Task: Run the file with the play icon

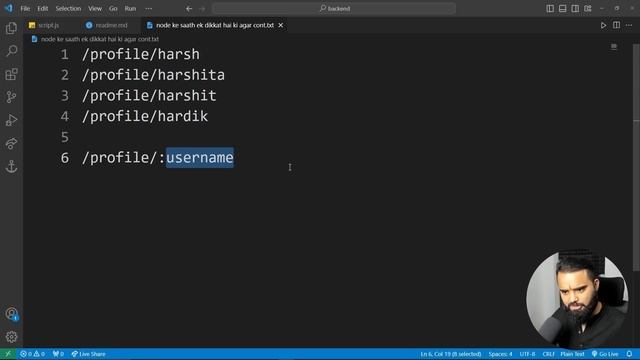Action: [x=603, y=25]
